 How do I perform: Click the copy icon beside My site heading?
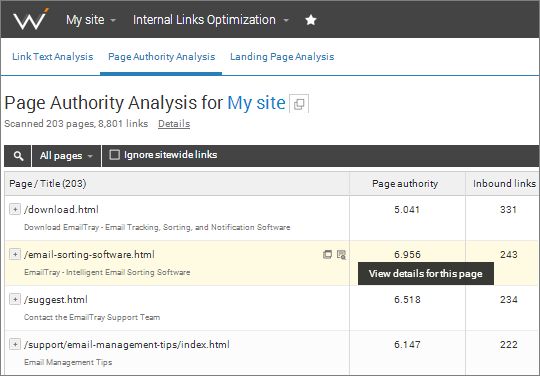coord(299,104)
